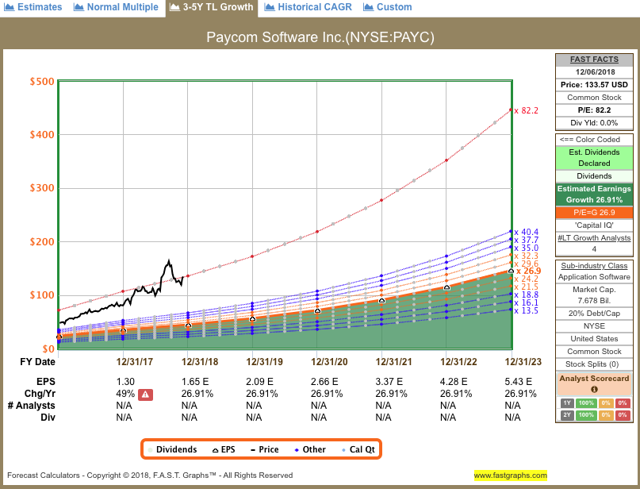The image size is (640, 489).
Task: Click chart icon beside Estimates tab
Action: click(x=9, y=7)
